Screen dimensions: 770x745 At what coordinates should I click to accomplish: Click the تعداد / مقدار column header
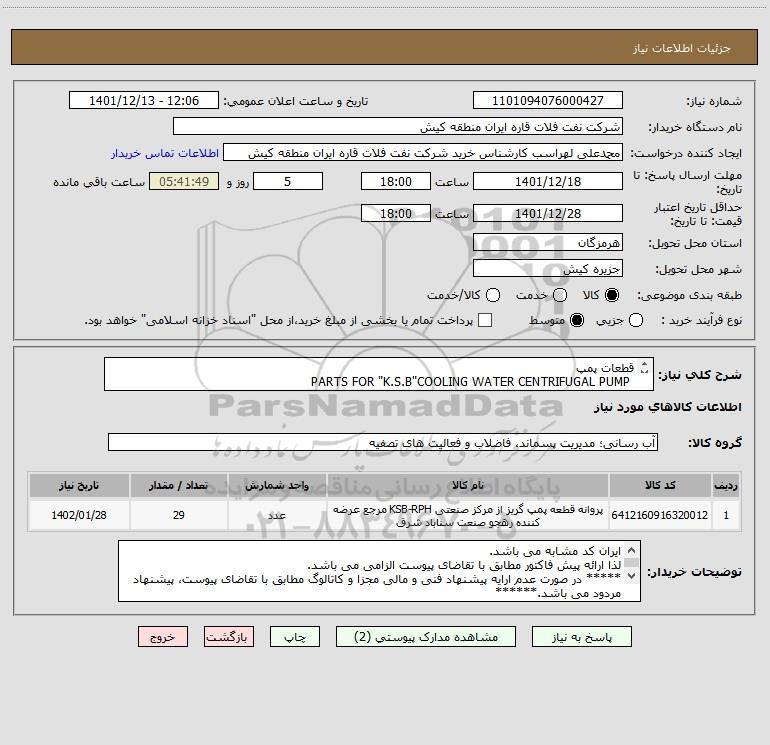(x=179, y=485)
